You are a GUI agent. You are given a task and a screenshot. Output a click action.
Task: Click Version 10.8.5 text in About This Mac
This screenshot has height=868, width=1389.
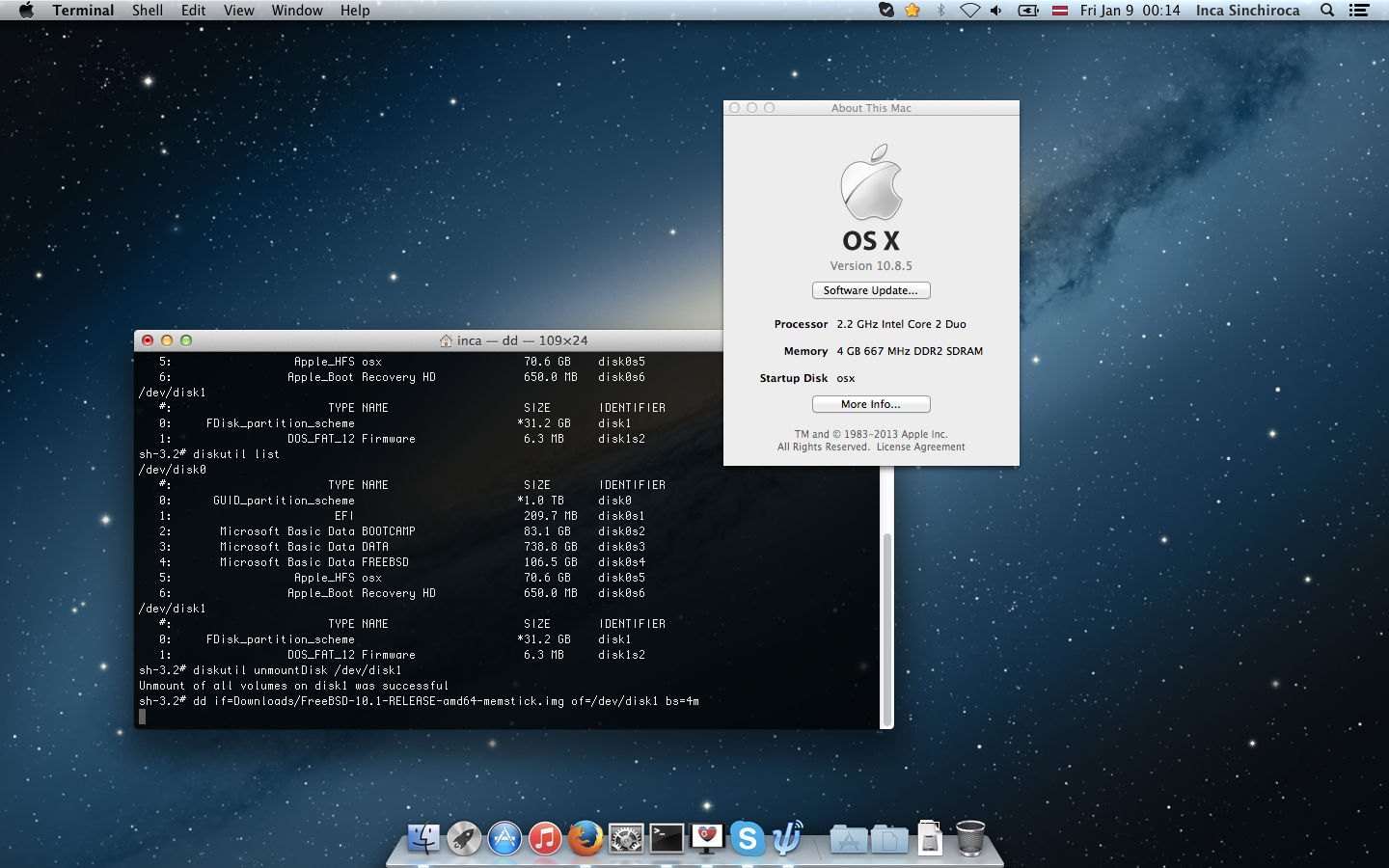(871, 266)
